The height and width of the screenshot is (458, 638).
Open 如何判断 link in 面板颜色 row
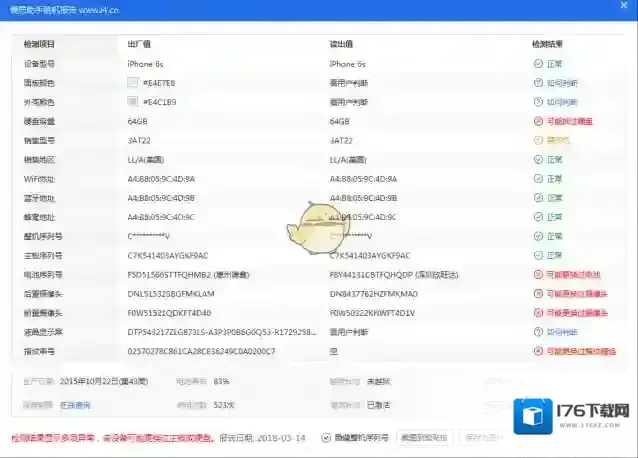tap(562, 83)
